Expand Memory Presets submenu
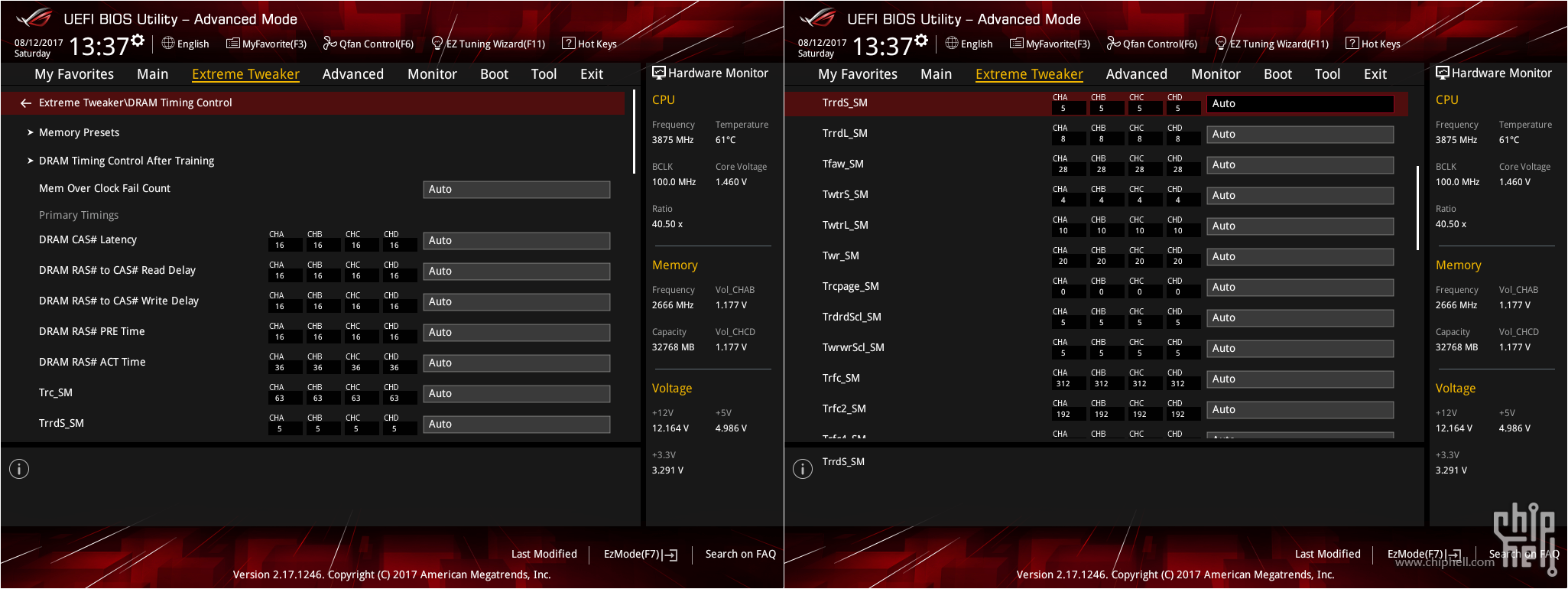1568x589 pixels. tap(80, 132)
